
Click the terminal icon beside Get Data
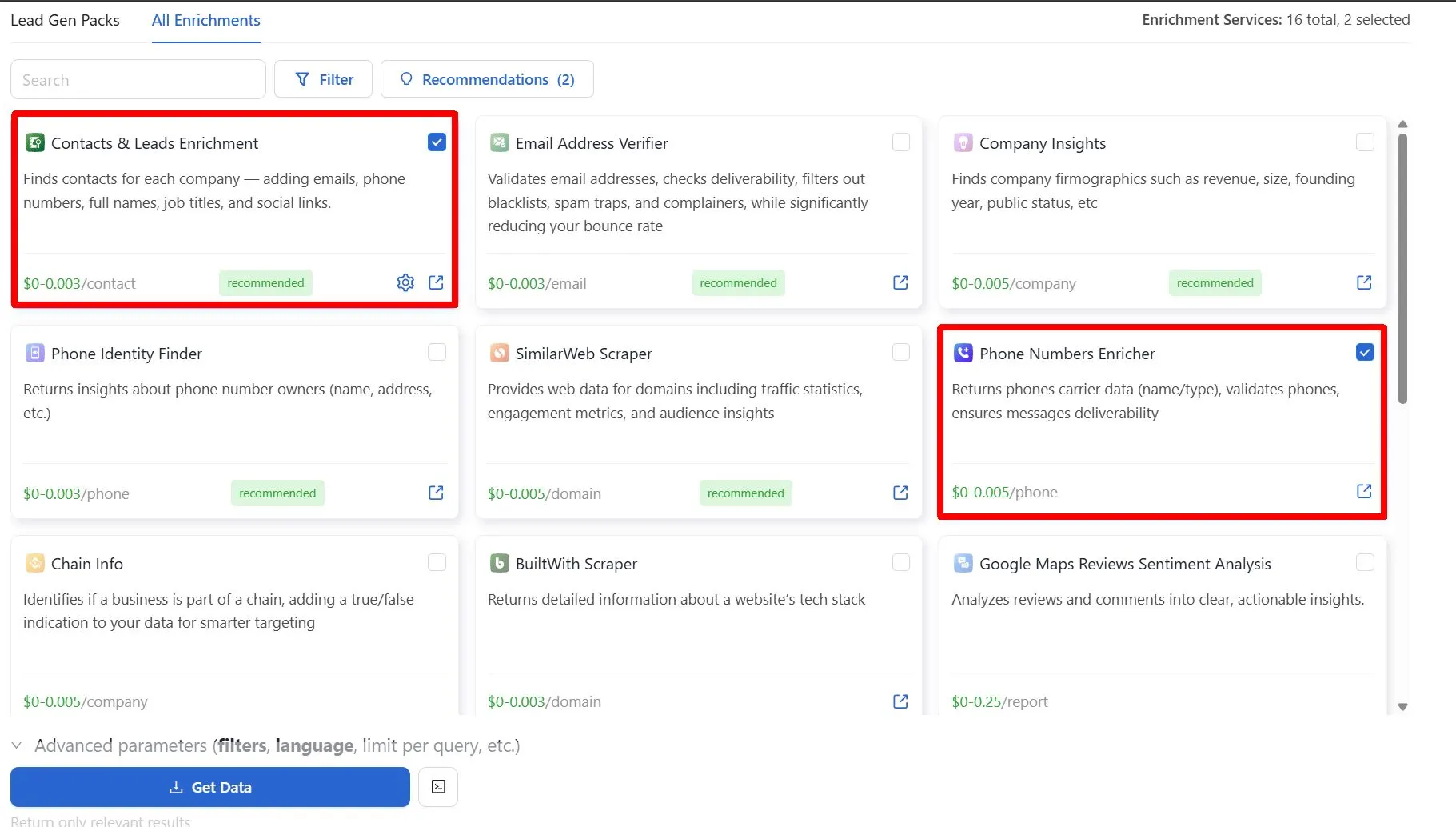pos(438,787)
